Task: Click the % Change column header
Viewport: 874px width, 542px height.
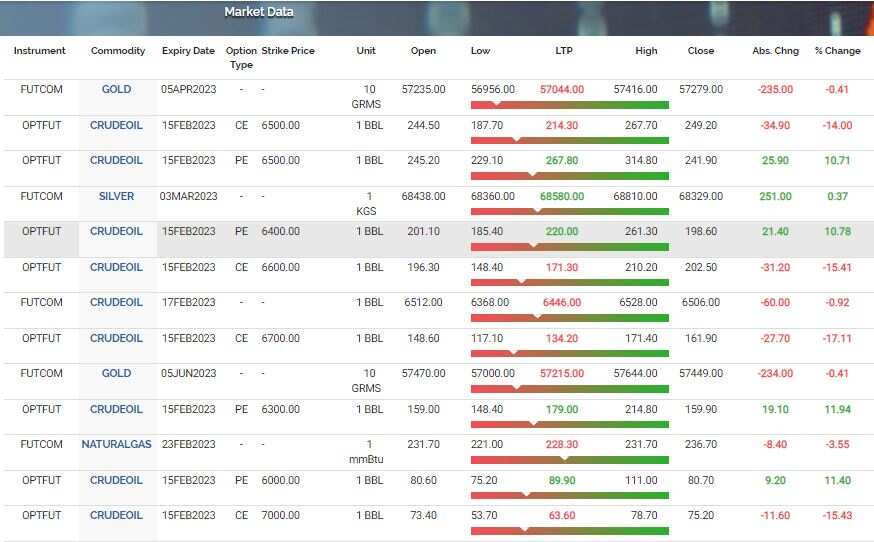Action: click(x=837, y=51)
